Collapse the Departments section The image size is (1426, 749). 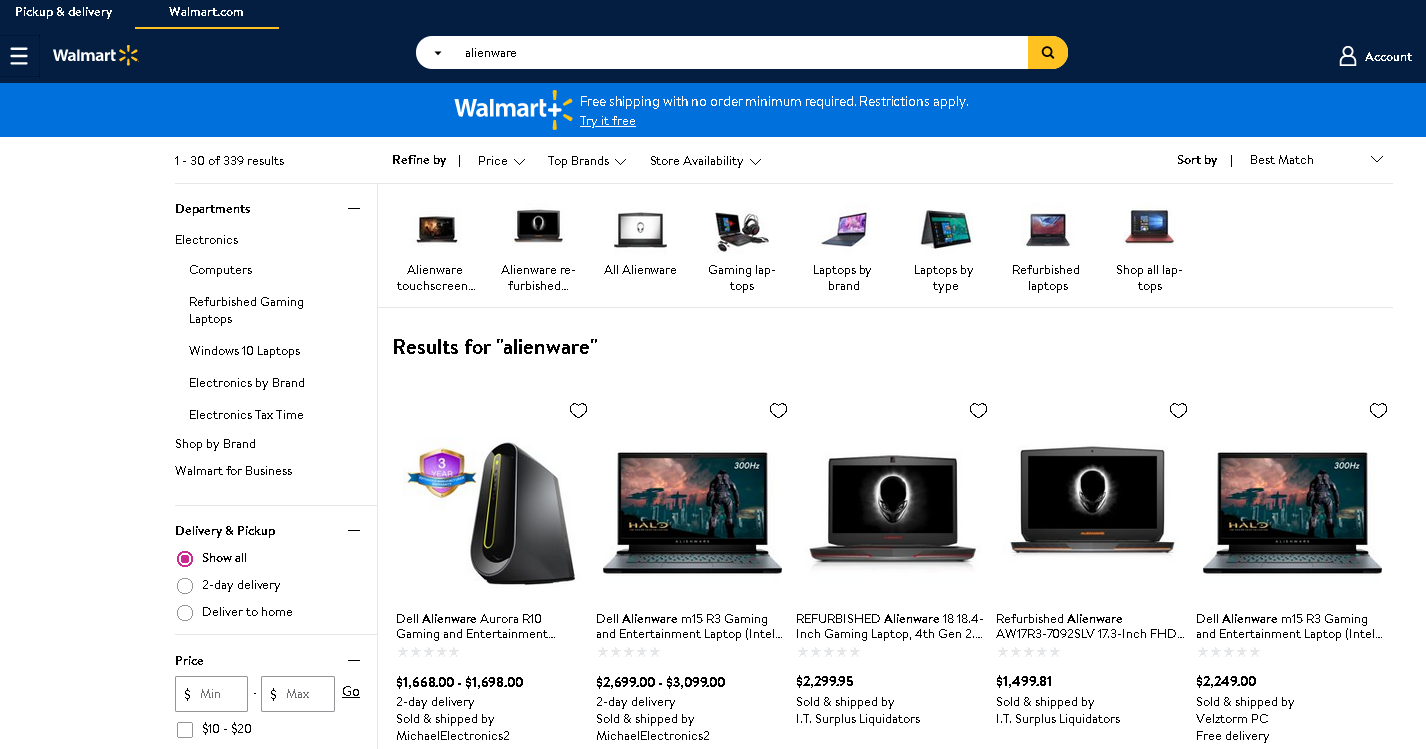353,209
